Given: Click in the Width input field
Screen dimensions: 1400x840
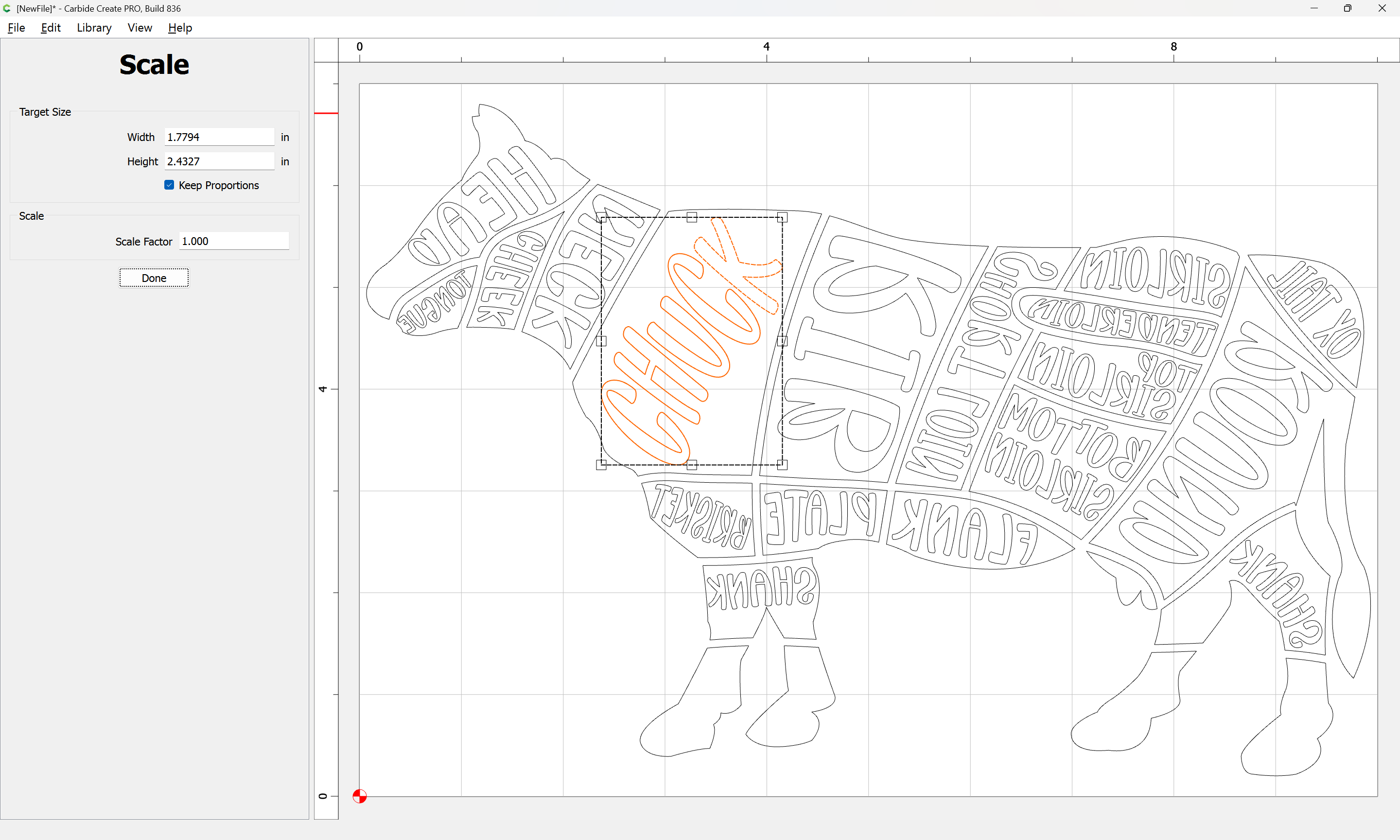Looking at the screenshot, I should (x=219, y=137).
